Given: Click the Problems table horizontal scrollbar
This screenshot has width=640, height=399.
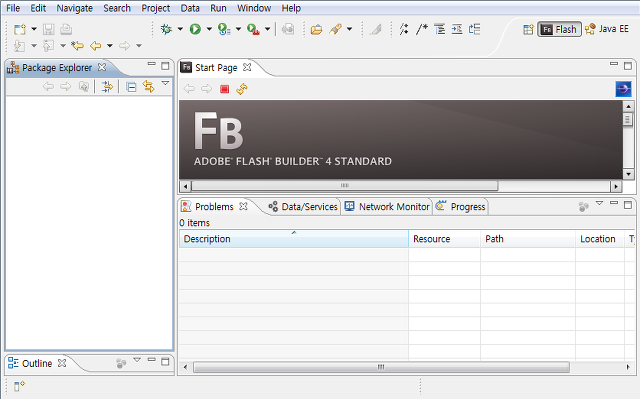Looking at the screenshot, I should [x=381, y=367].
